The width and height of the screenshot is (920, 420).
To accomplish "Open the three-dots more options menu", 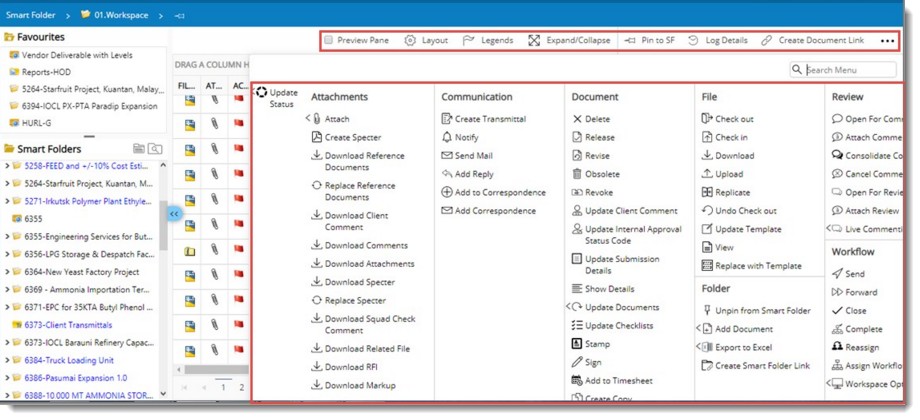I will [x=887, y=41].
